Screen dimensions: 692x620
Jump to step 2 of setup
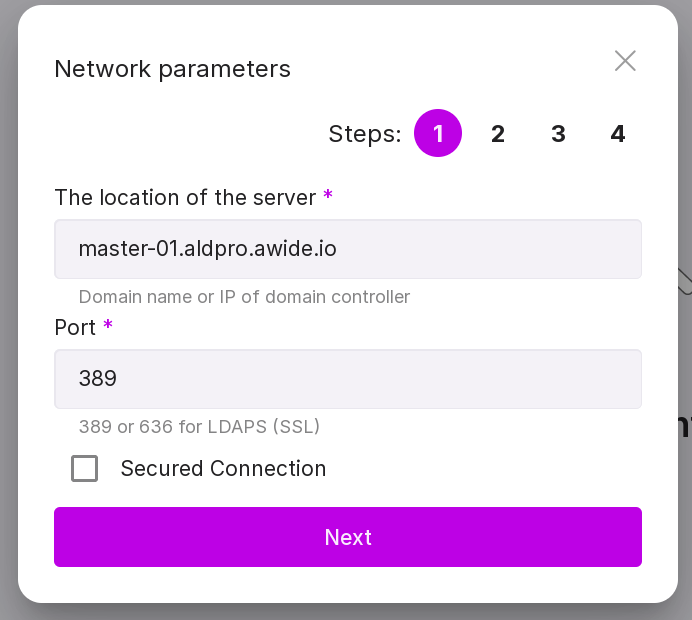click(x=498, y=134)
